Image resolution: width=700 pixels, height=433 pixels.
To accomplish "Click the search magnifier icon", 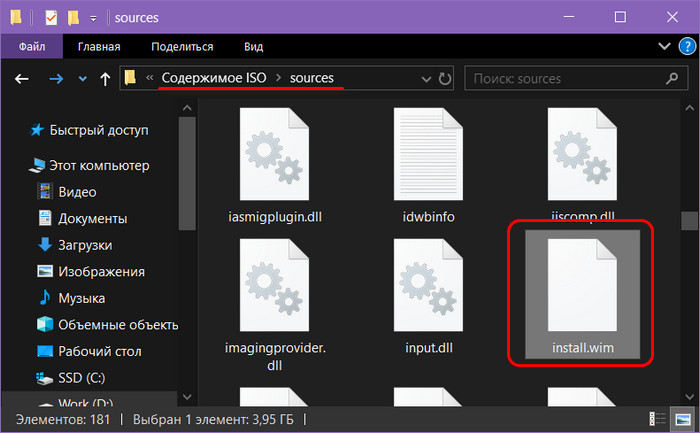I will [x=671, y=79].
